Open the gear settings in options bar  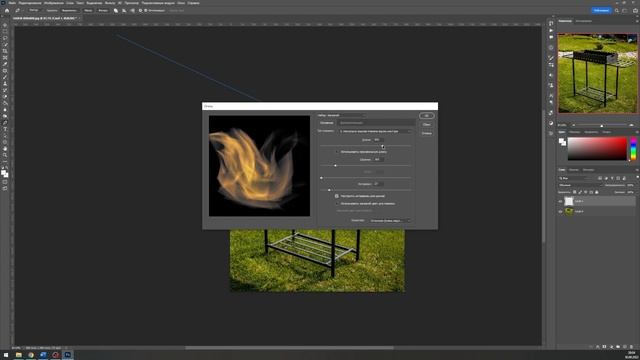pos(140,11)
